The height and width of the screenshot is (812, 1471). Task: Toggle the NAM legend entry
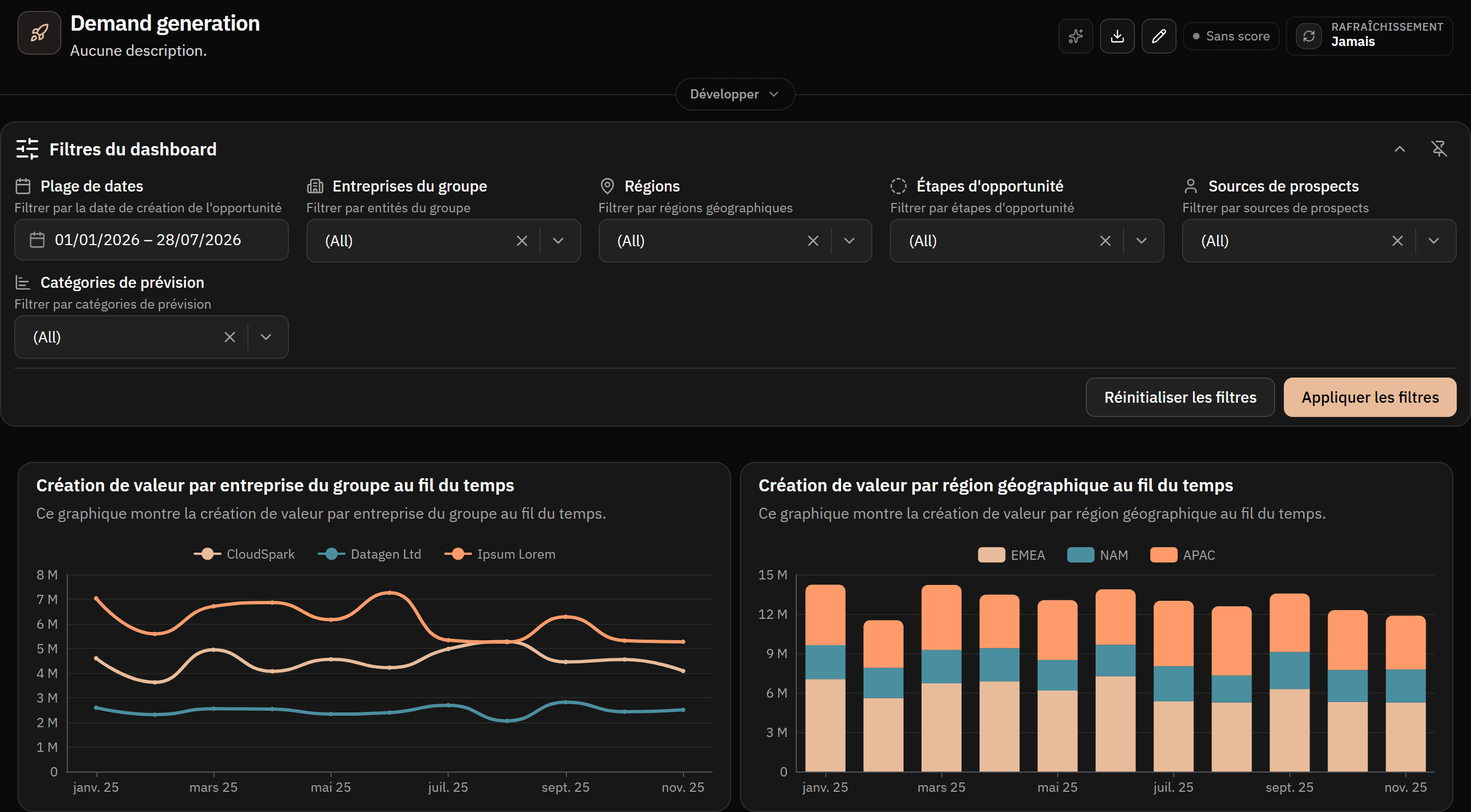click(x=1098, y=555)
